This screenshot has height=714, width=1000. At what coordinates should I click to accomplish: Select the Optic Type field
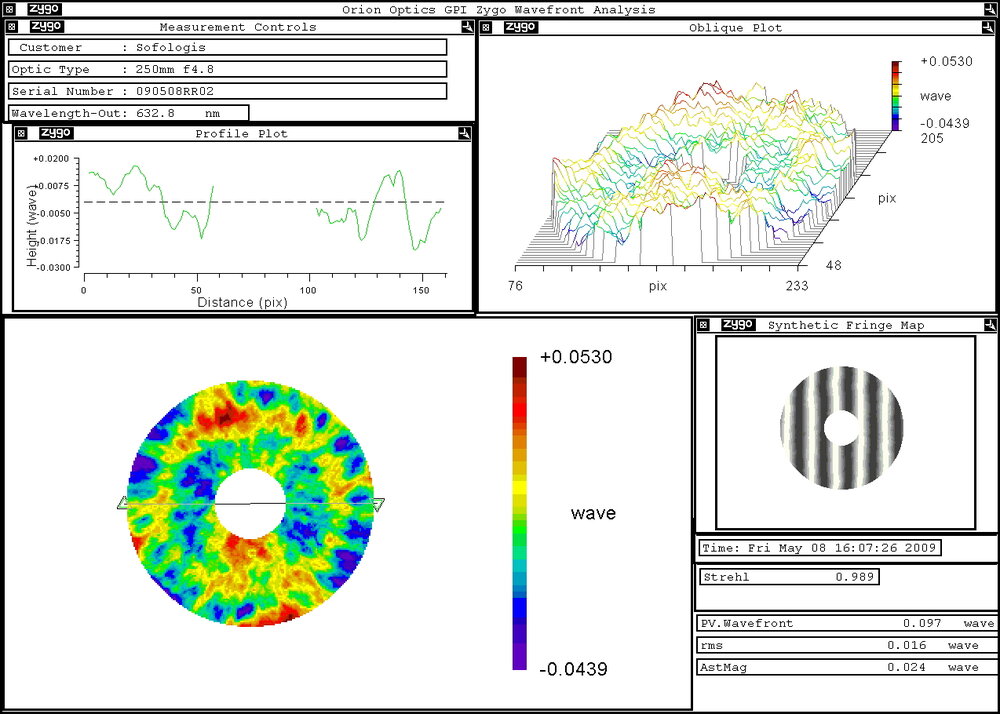click(228, 69)
